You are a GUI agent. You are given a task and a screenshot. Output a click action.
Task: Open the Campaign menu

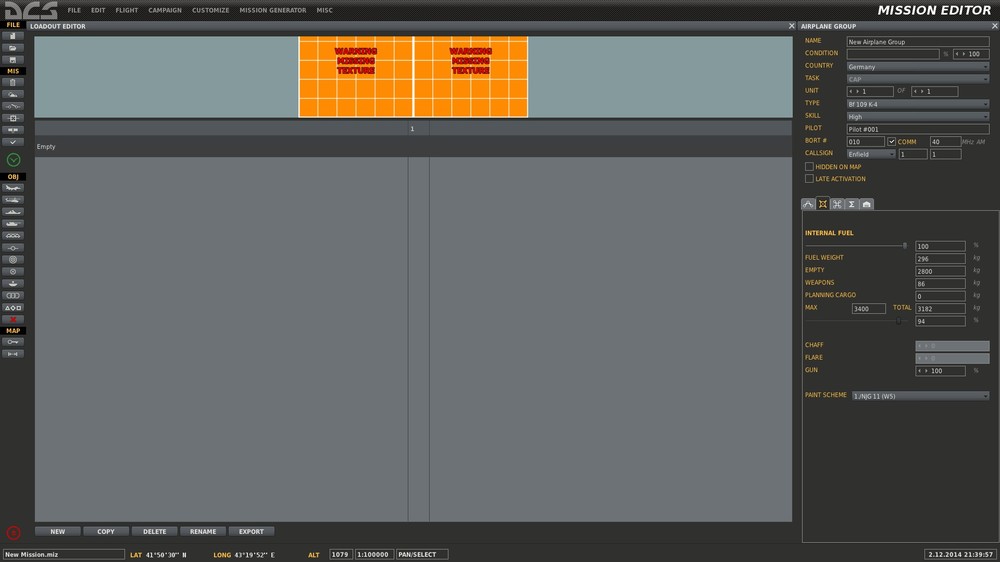coord(165,10)
